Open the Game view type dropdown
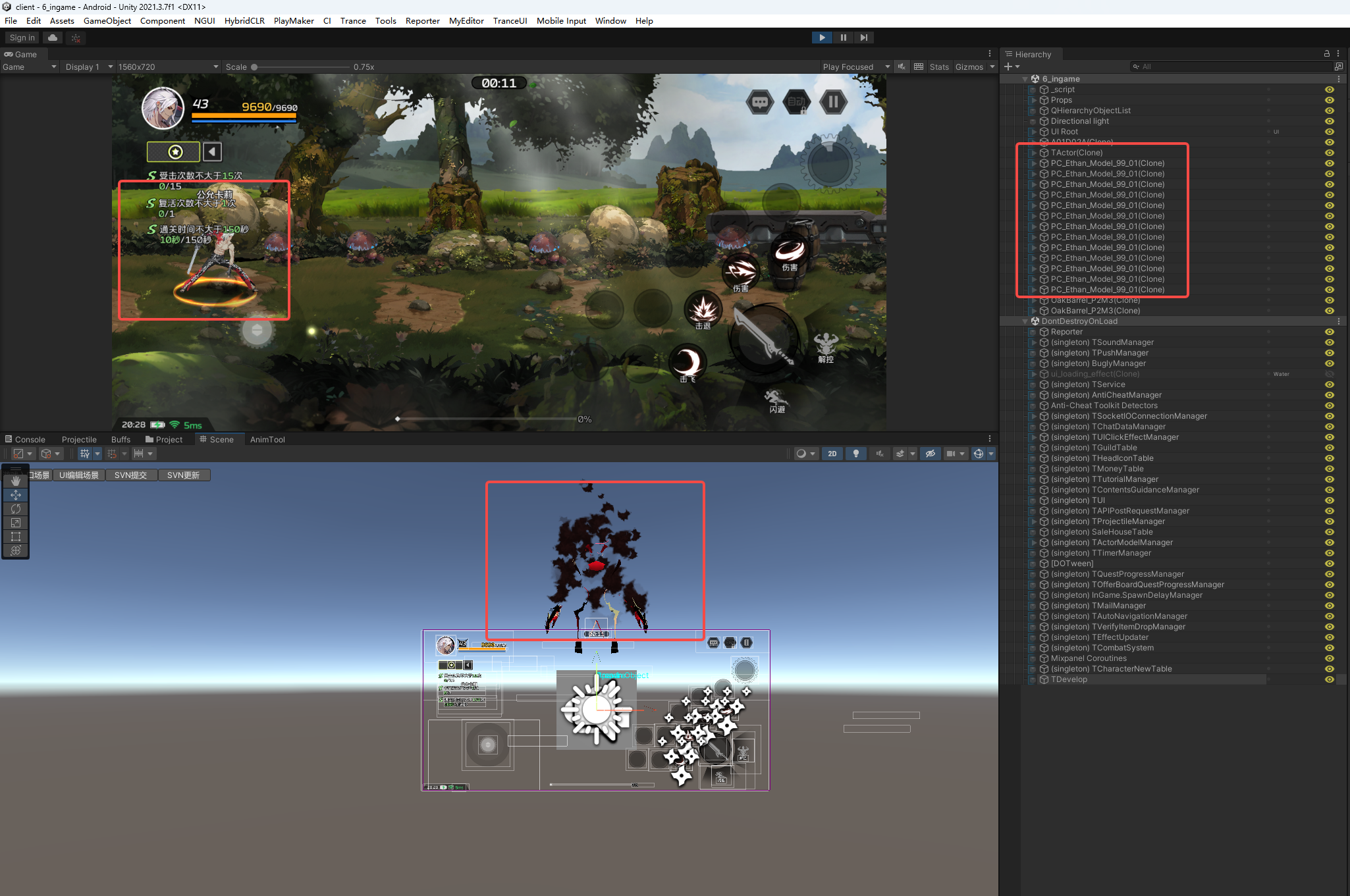 click(x=29, y=66)
